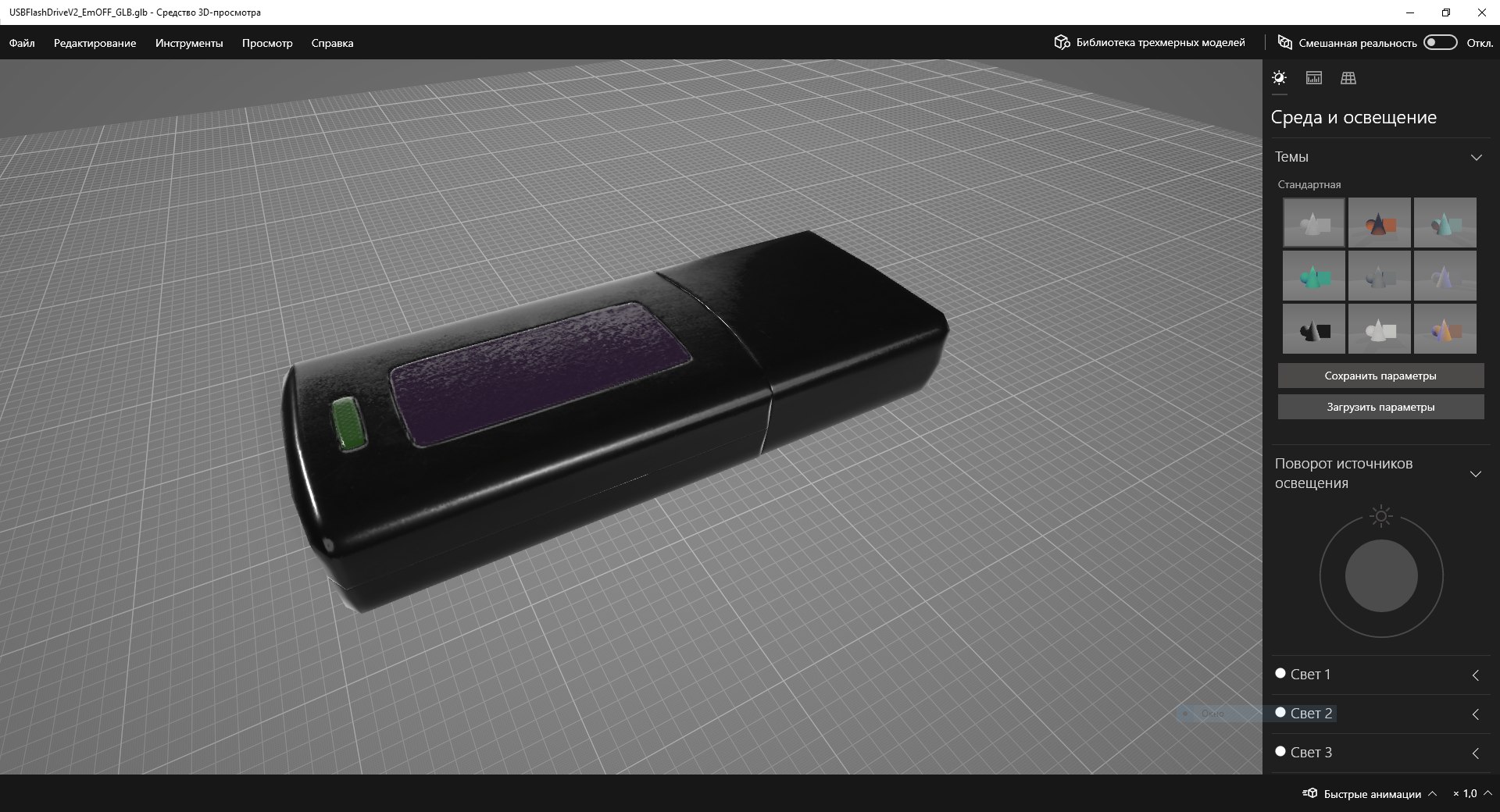Open the Environment and lighting tab icon
Viewport: 1500px width, 812px height.
tap(1279, 77)
